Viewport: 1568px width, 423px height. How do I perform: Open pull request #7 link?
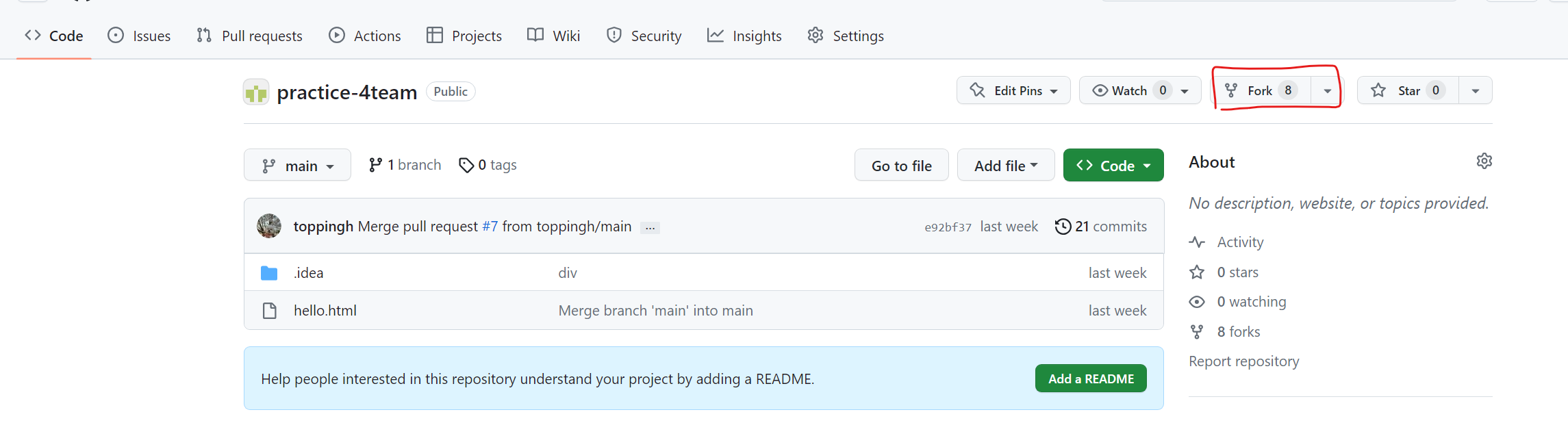tap(490, 227)
